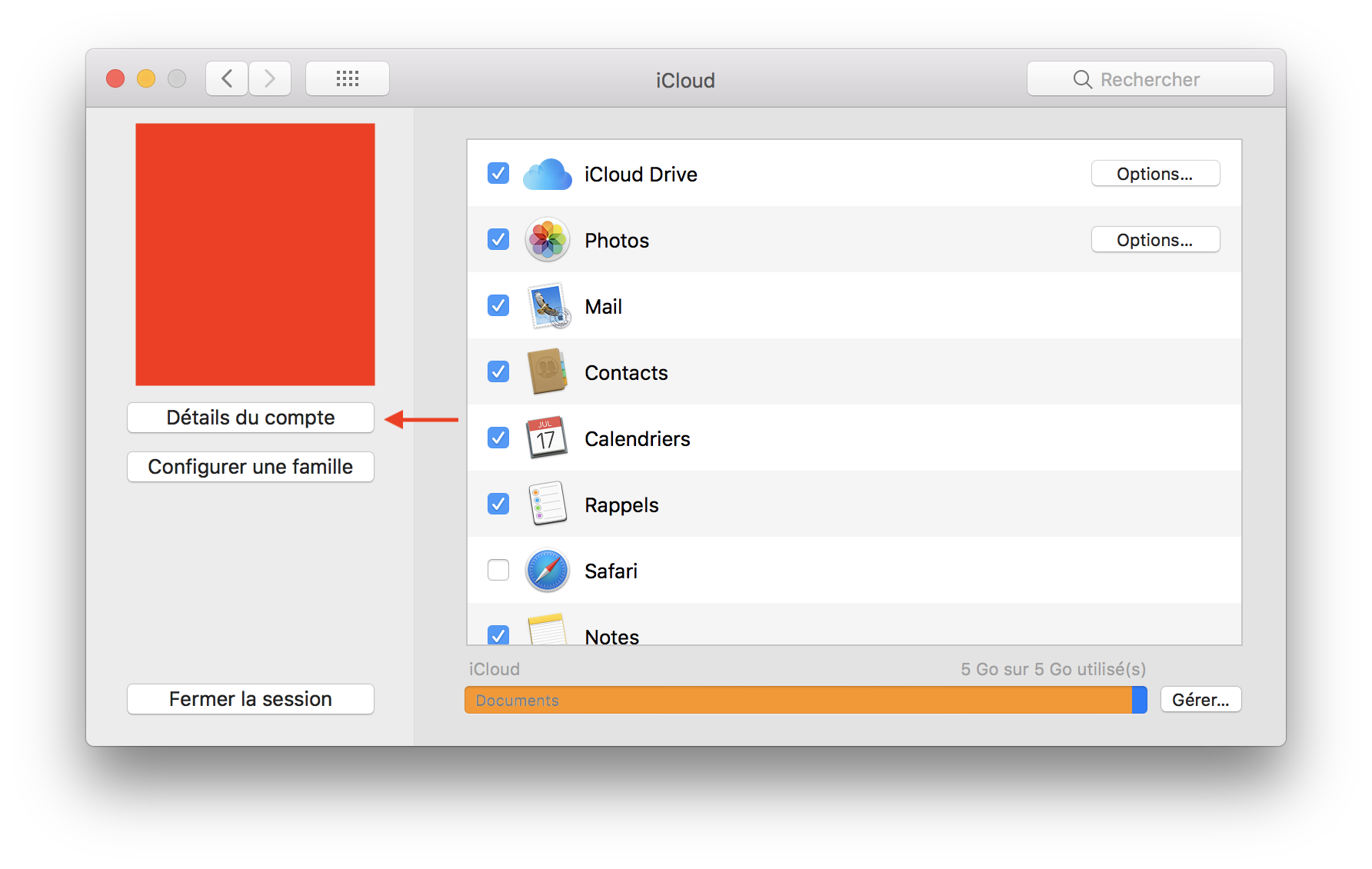Click the Photos pinwheel icon
1372x869 pixels.
548,240
